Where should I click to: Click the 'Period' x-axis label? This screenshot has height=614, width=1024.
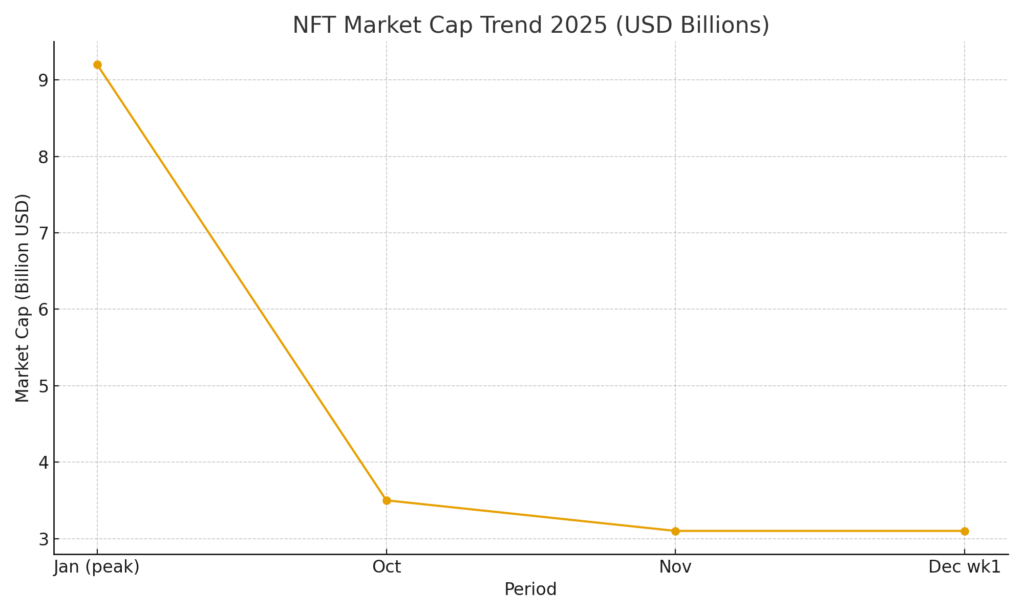(530, 590)
